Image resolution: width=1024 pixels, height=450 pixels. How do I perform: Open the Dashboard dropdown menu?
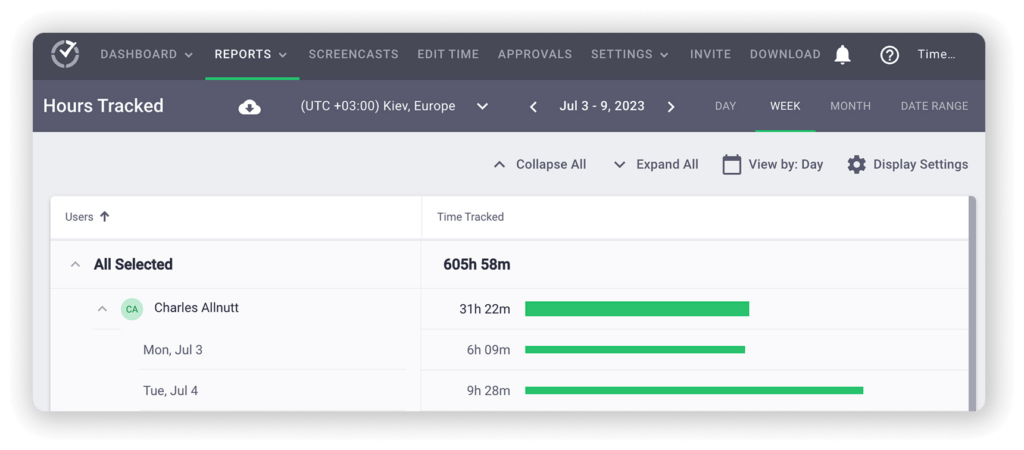tap(147, 55)
